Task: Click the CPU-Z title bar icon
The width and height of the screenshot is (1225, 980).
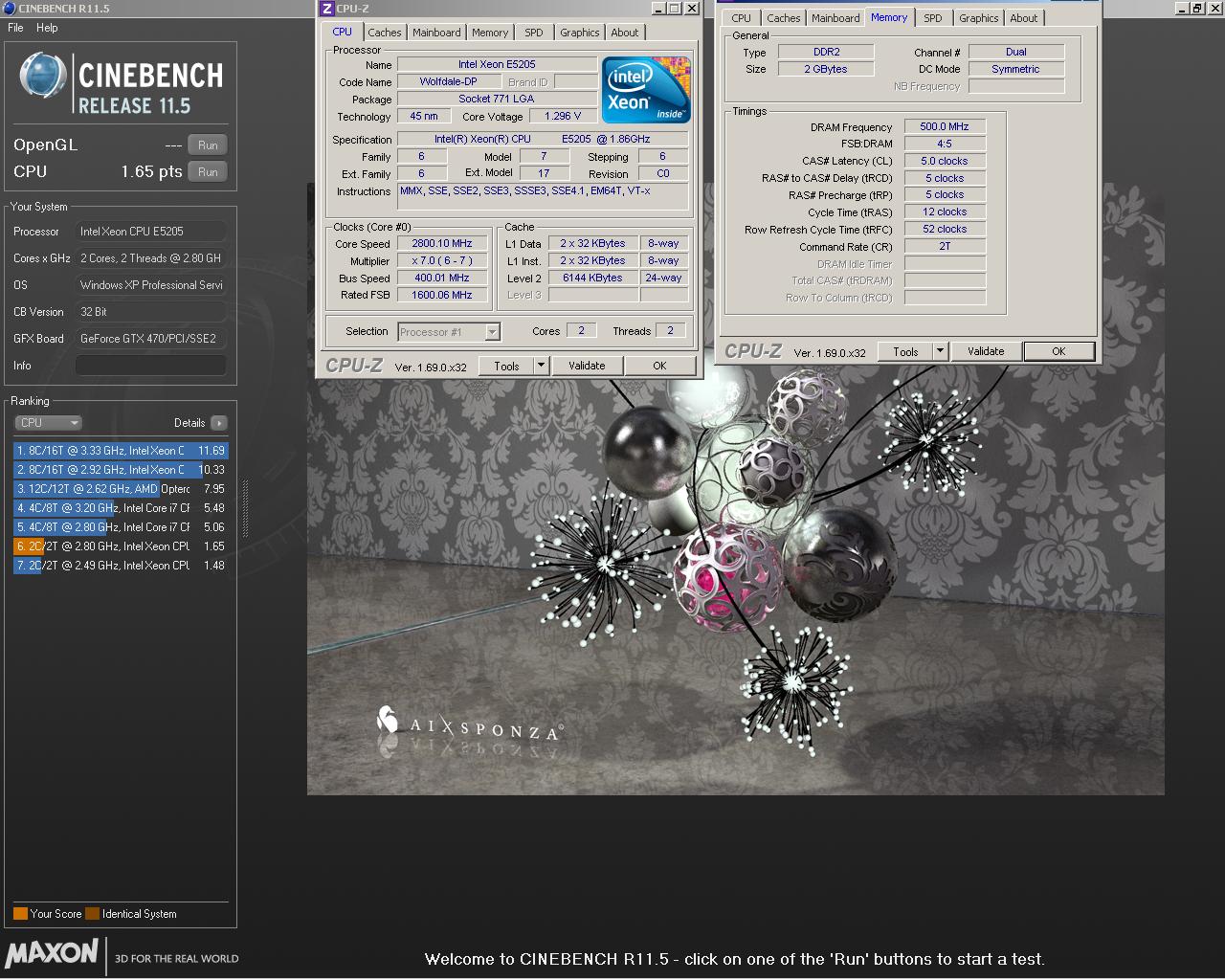Action: click(326, 9)
